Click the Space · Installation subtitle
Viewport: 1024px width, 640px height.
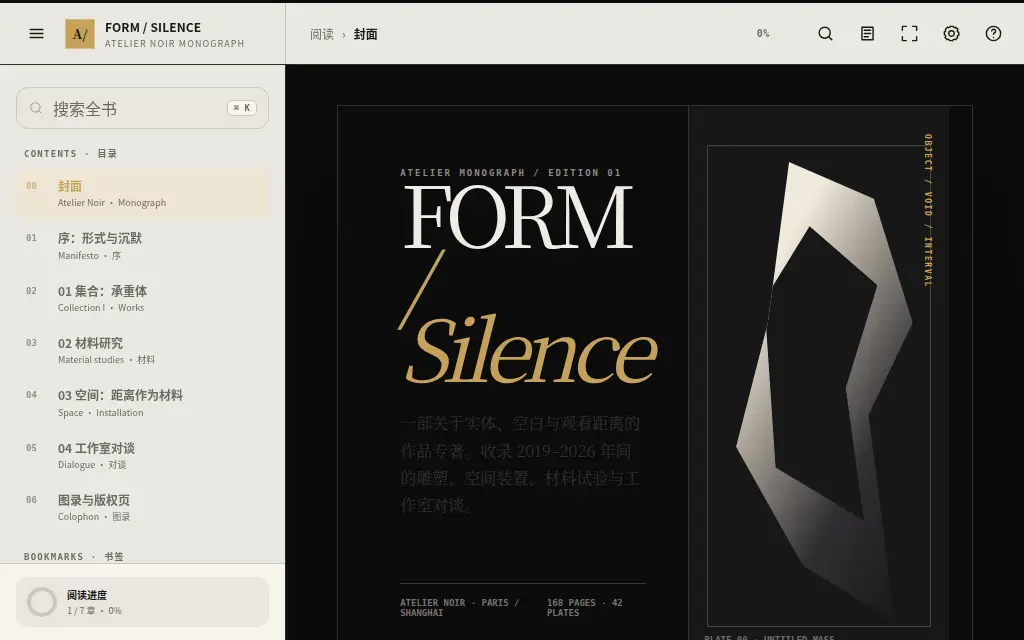coord(101,413)
